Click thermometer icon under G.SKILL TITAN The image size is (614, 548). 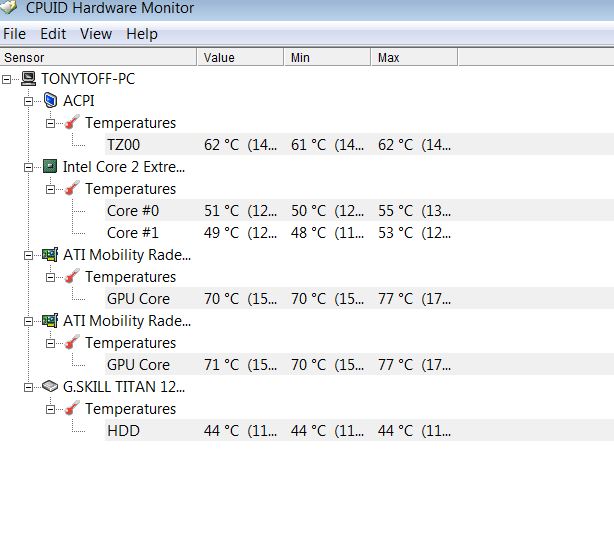tap(72, 409)
